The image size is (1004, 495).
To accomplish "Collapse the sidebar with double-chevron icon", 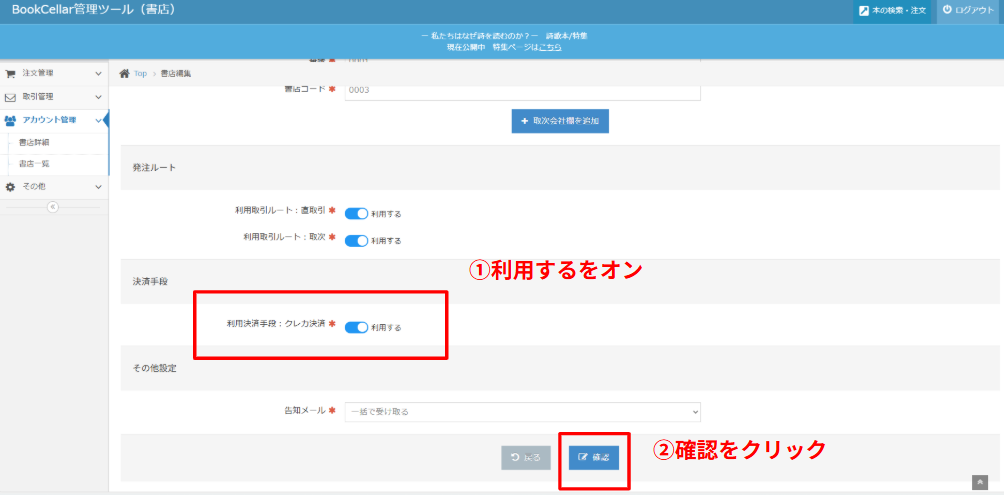I will click(x=53, y=207).
